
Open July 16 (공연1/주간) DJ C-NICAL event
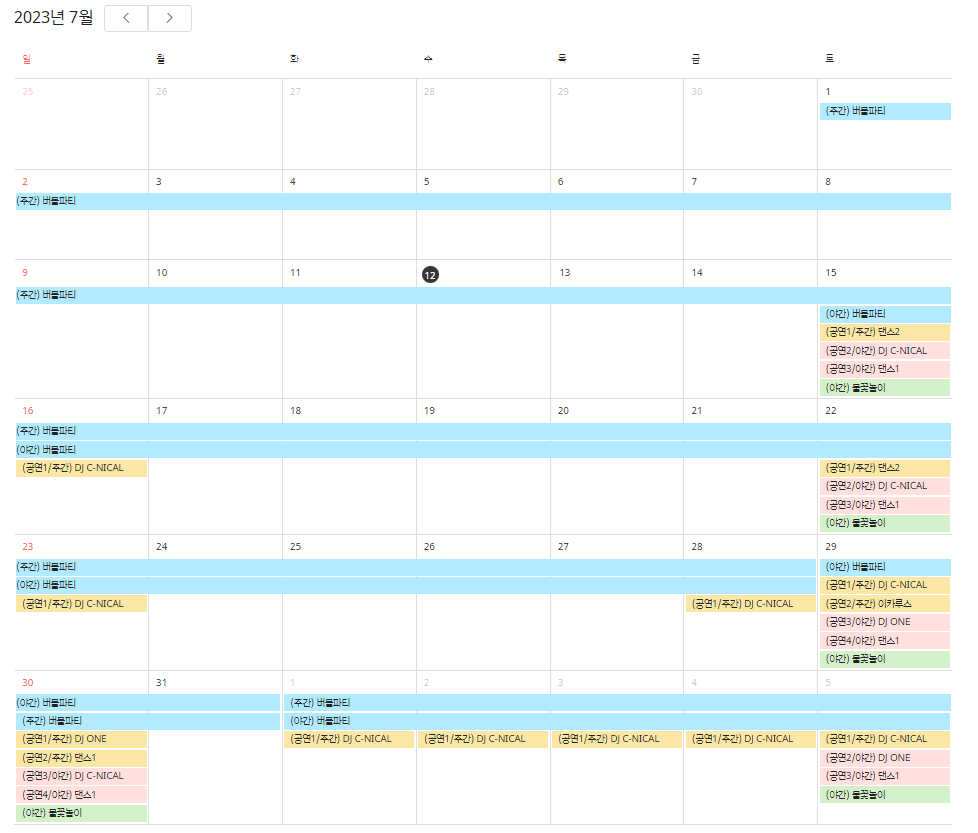pyautogui.click(x=82, y=468)
